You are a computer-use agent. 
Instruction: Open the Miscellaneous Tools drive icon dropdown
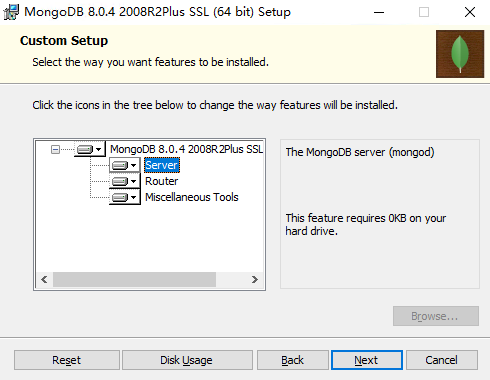pos(125,197)
